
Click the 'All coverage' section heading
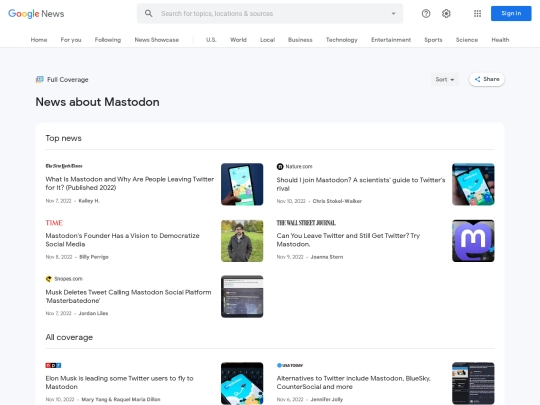(x=69, y=337)
